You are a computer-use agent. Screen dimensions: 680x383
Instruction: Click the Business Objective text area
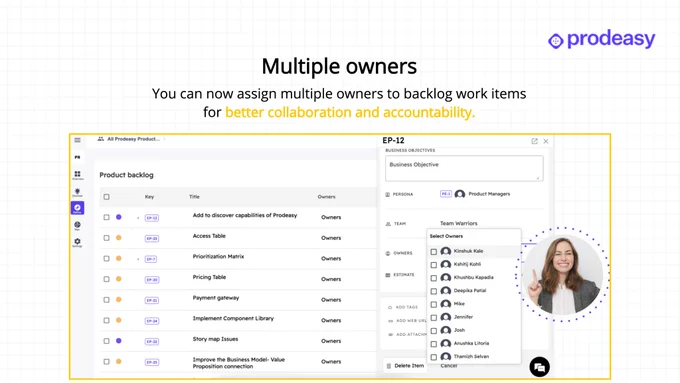click(464, 168)
